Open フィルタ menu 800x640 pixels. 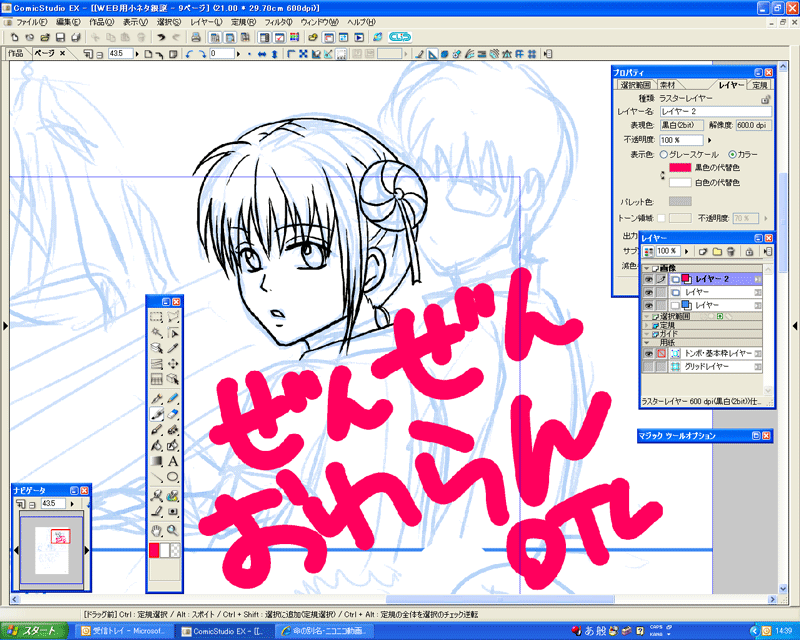coord(278,22)
